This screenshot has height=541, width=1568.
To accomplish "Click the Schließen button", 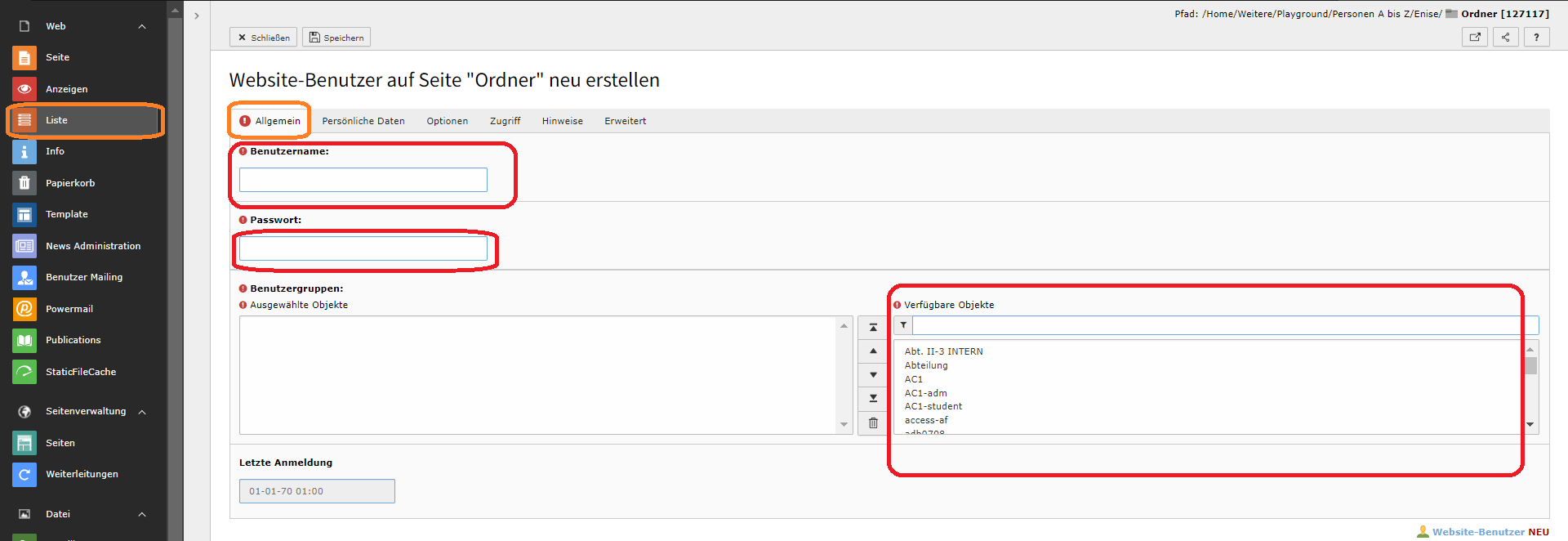I will [x=263, y=38].
